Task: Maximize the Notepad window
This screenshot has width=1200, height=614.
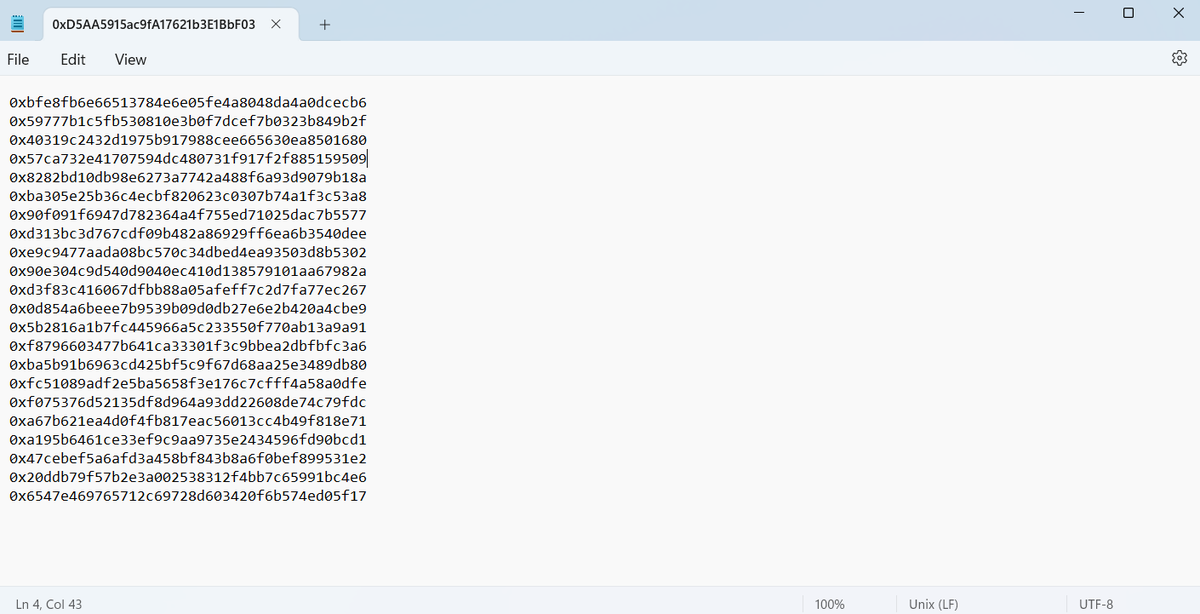Action: 1128,13
